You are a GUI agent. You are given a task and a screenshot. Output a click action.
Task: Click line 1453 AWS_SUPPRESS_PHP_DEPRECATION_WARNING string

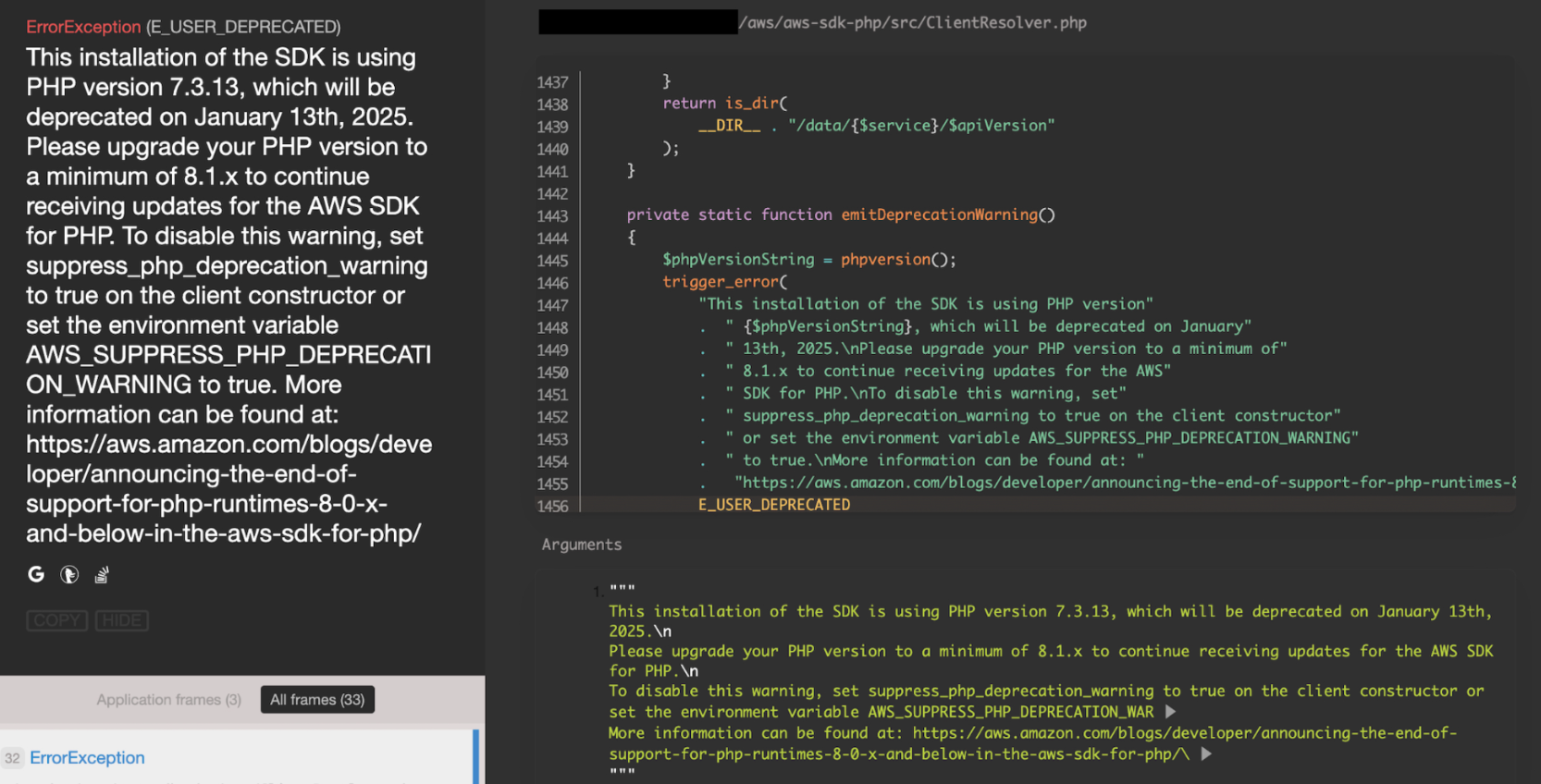1042,438
